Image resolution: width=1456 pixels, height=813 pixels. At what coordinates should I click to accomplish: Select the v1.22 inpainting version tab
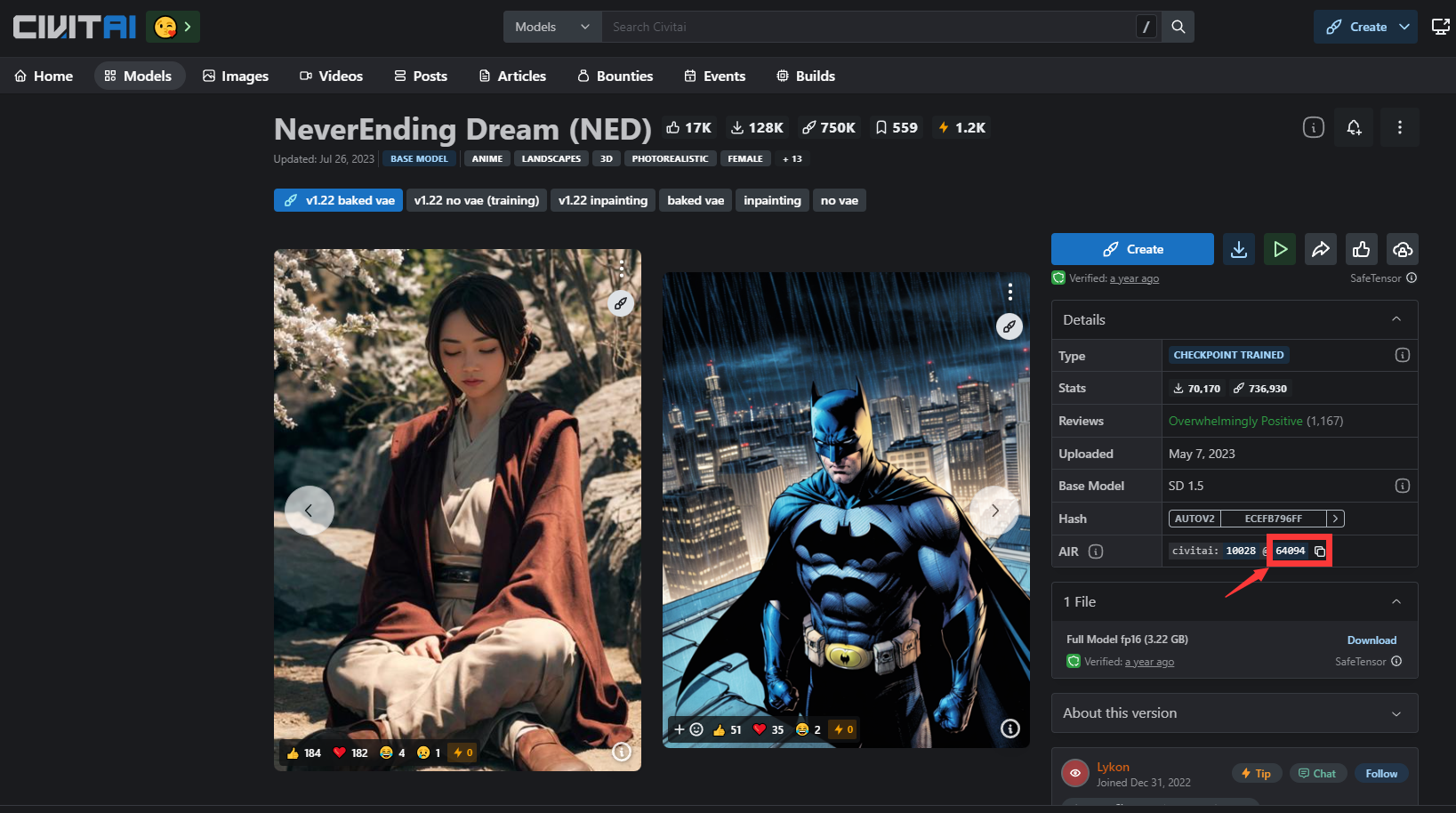coord(602,200)
